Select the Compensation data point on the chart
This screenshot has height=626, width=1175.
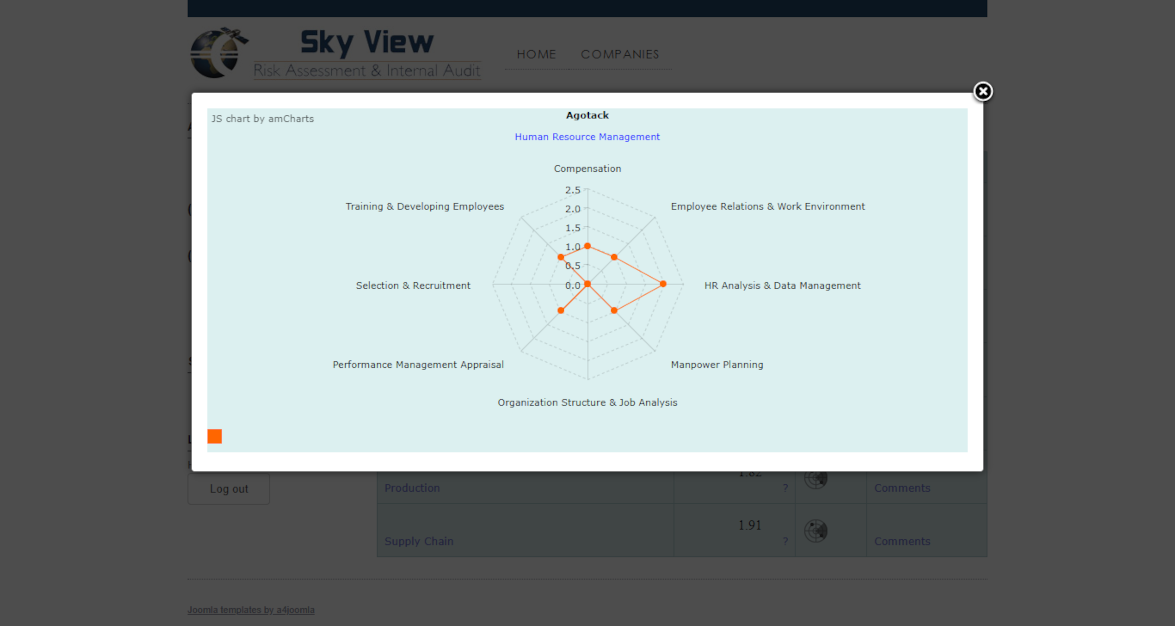point(587,246)
